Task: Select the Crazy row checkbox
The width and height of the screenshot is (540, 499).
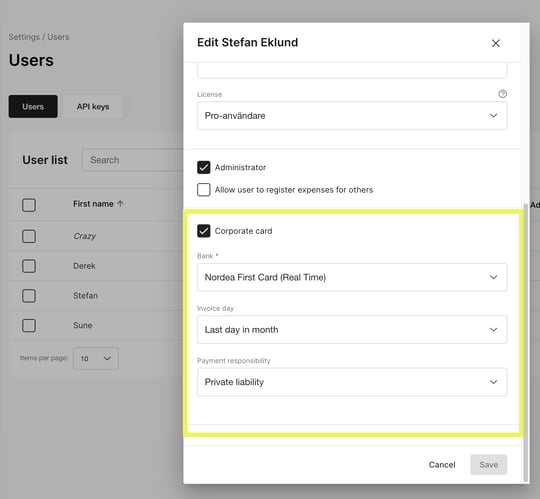Action: pos(29,236)
